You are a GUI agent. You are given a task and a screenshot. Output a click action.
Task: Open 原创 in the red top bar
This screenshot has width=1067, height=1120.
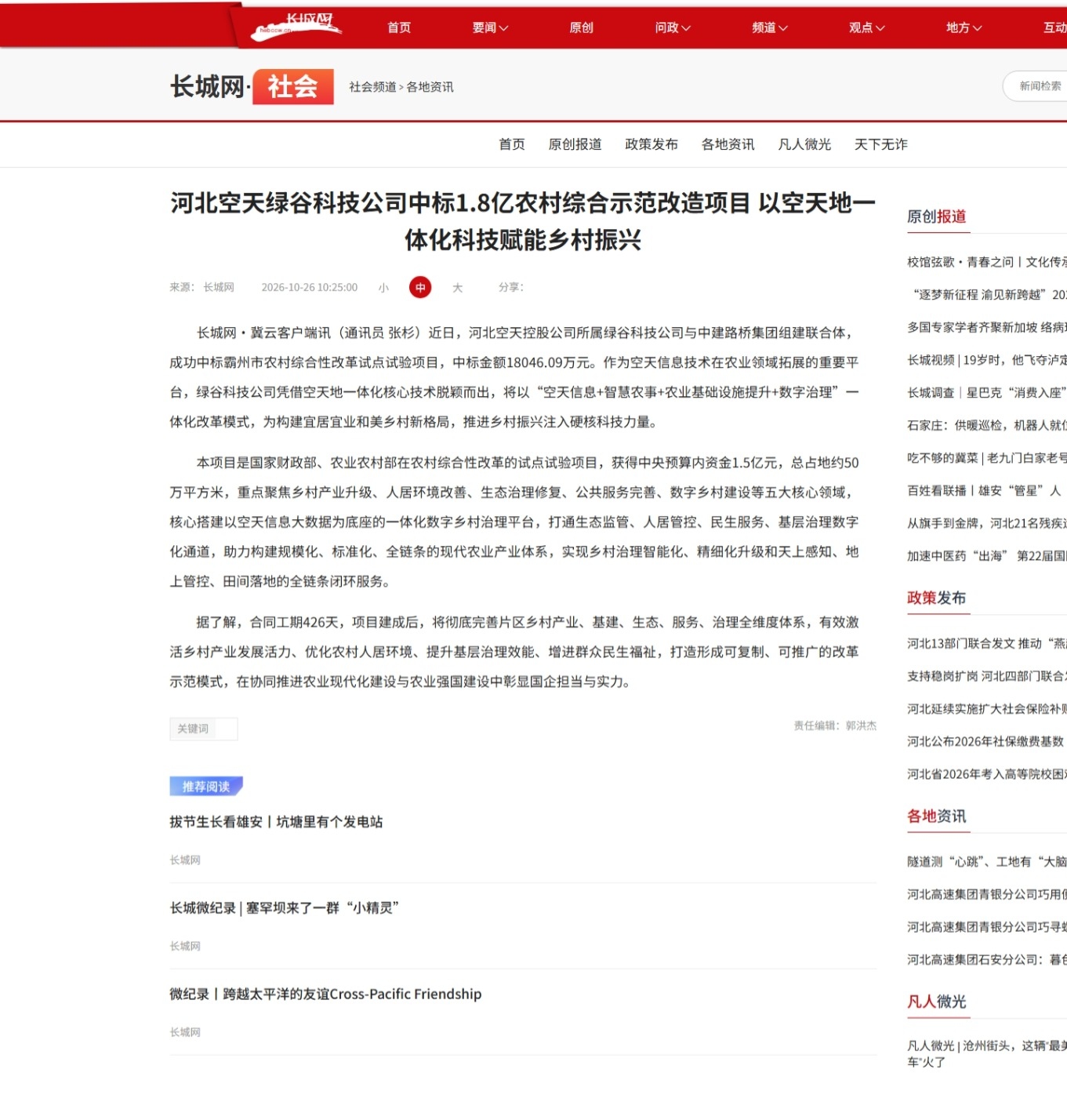581,27
